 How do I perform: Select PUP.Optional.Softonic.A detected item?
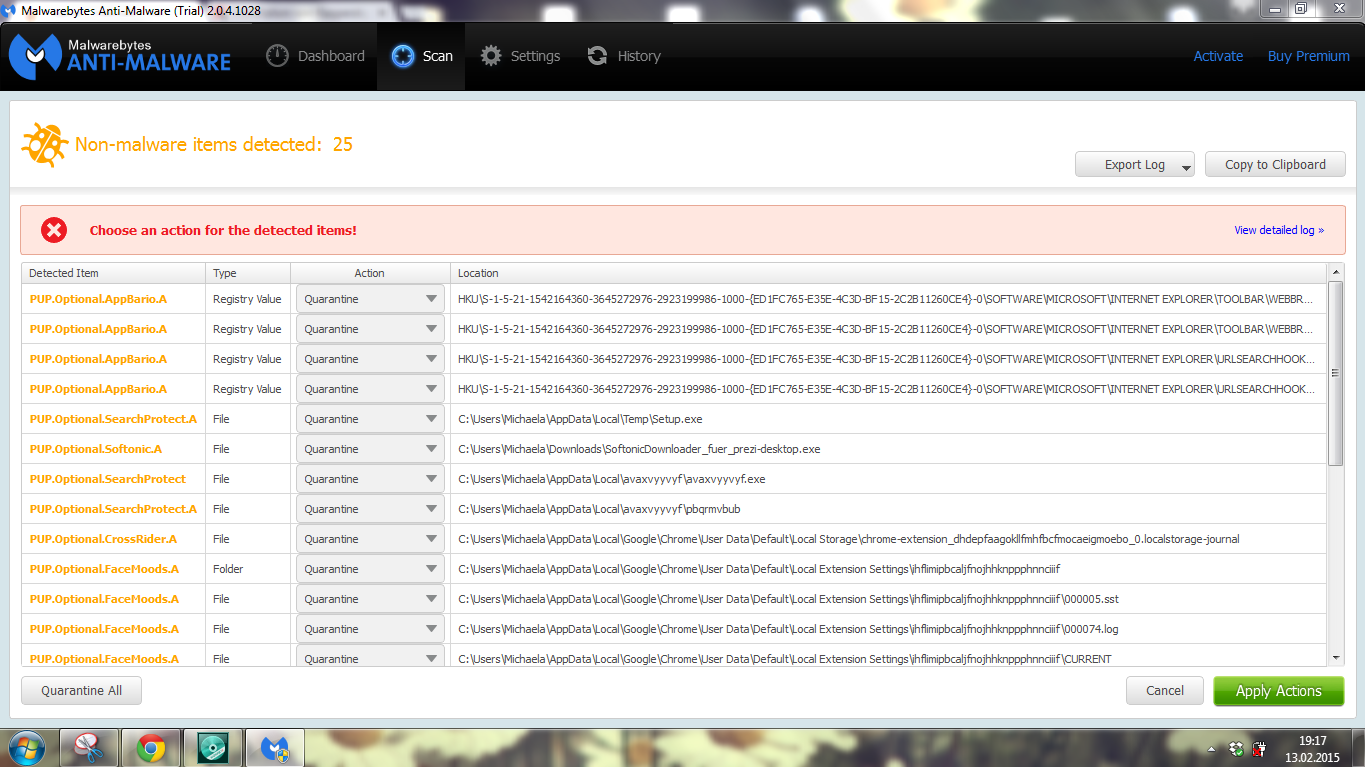96,449
